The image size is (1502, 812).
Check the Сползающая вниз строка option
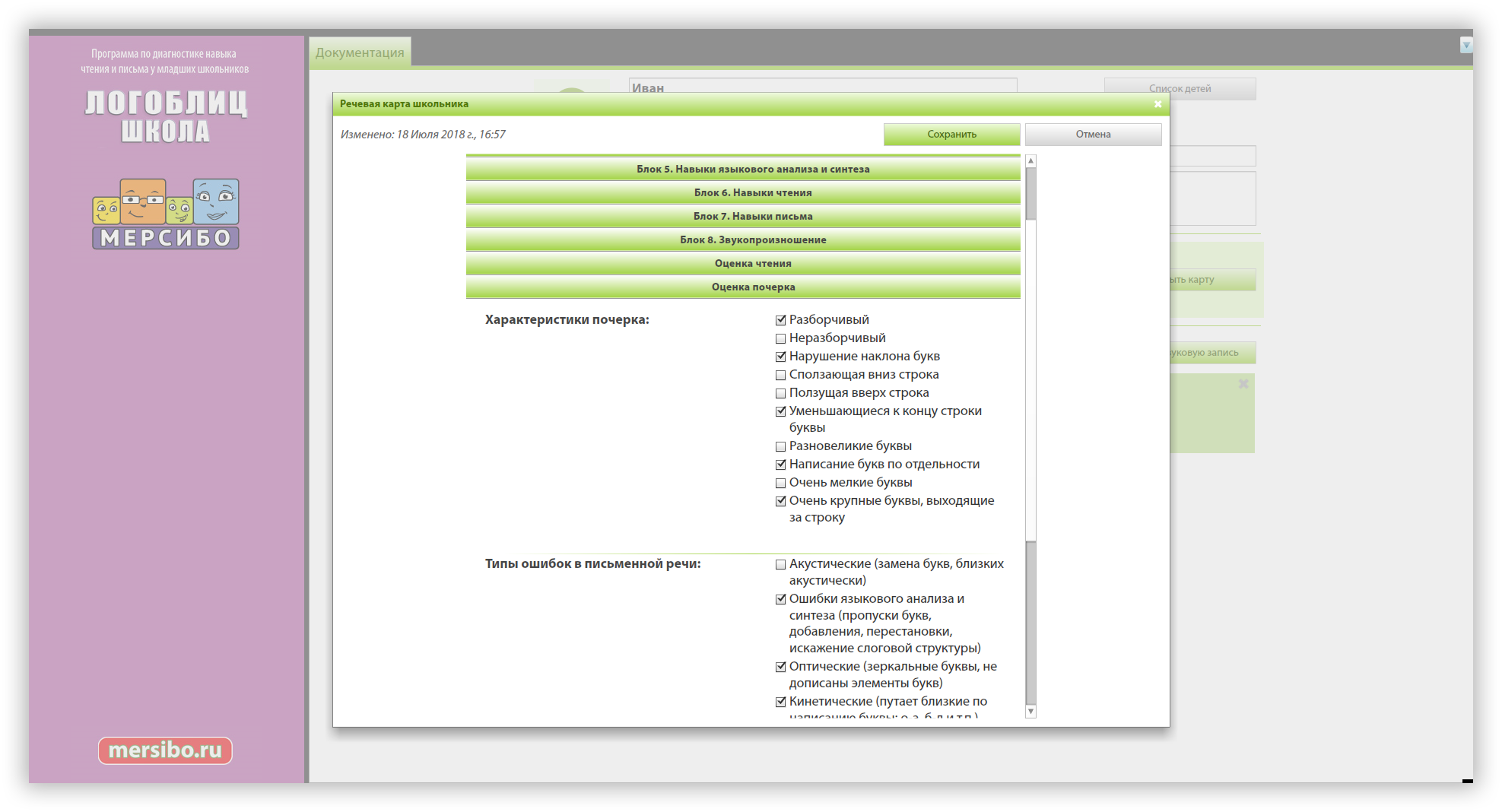[x=780, y=375]
